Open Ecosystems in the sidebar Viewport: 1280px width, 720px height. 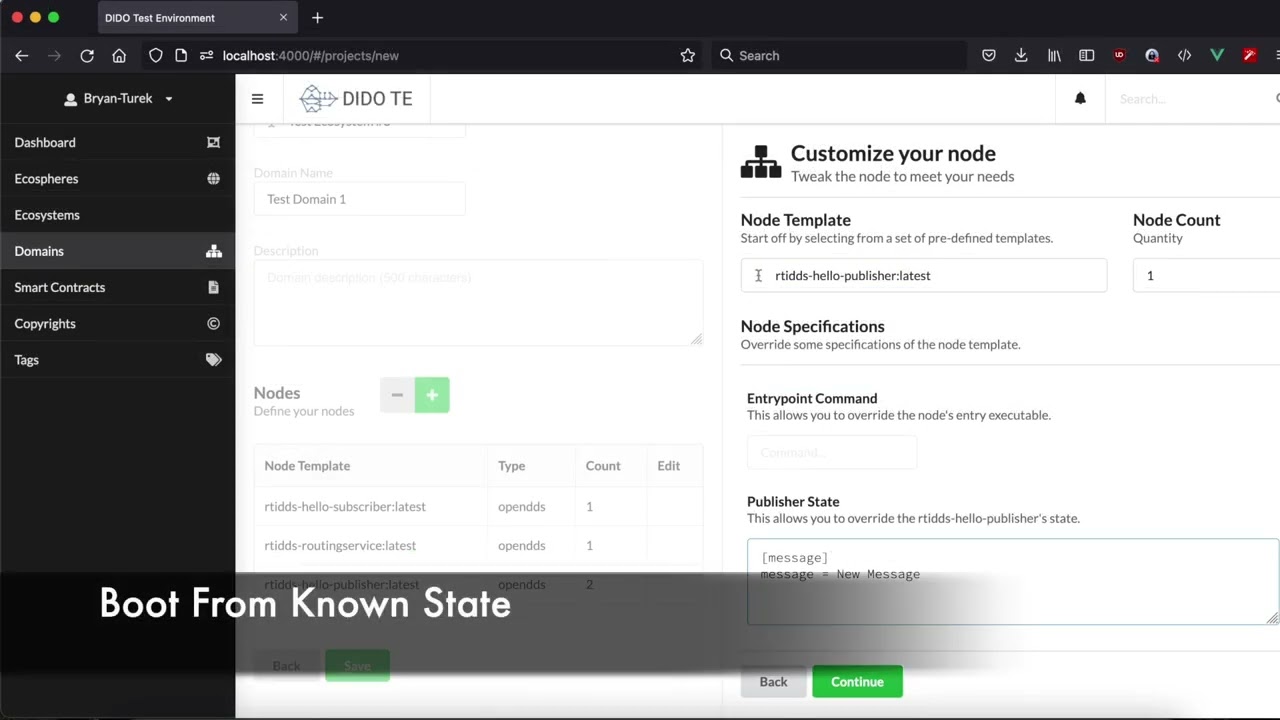pos(118,215)
